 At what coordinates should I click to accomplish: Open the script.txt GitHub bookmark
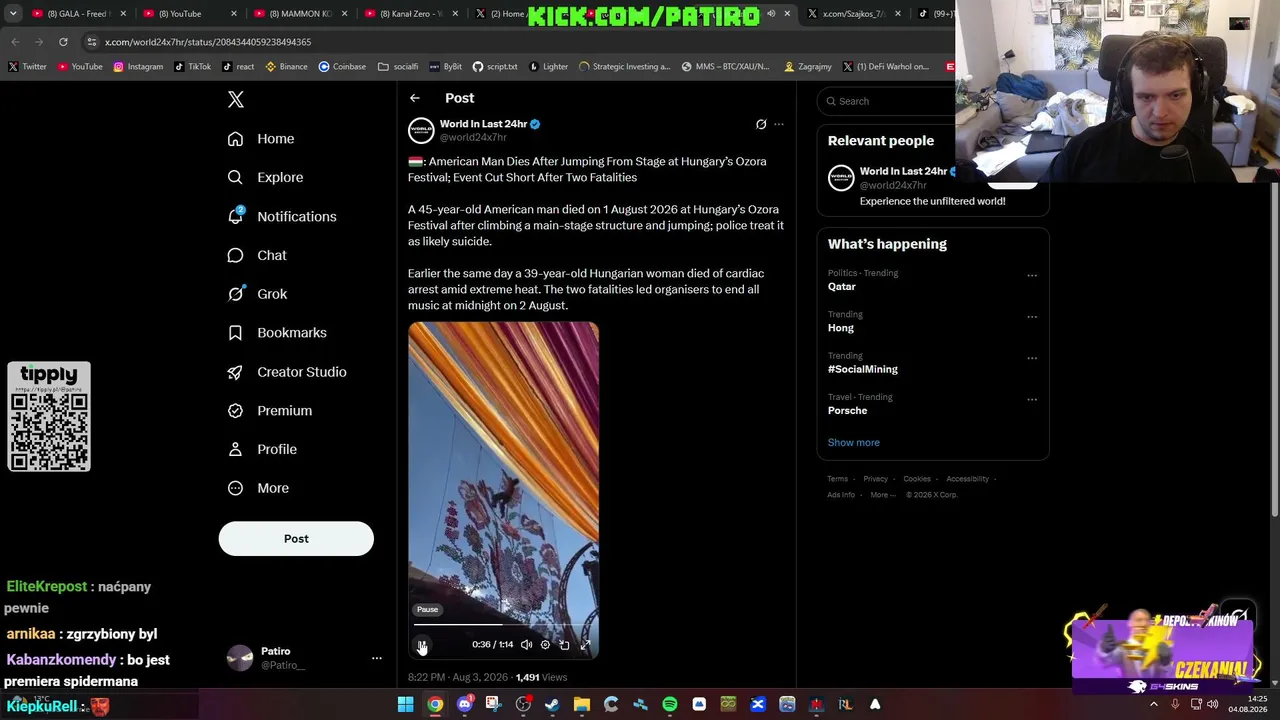click(495, 67)
